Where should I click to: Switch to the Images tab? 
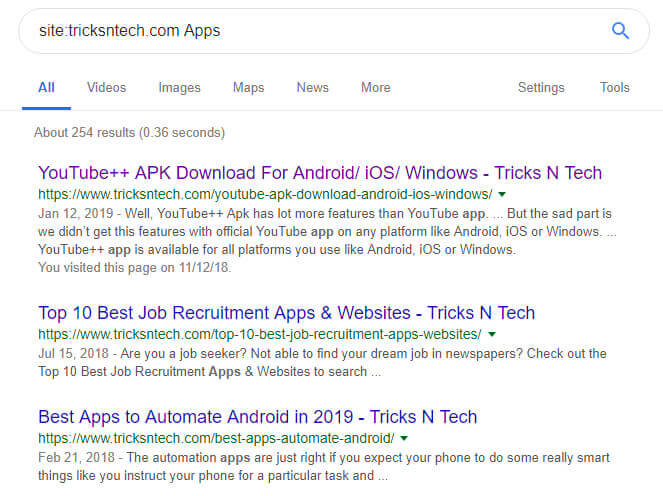point(179,88)
